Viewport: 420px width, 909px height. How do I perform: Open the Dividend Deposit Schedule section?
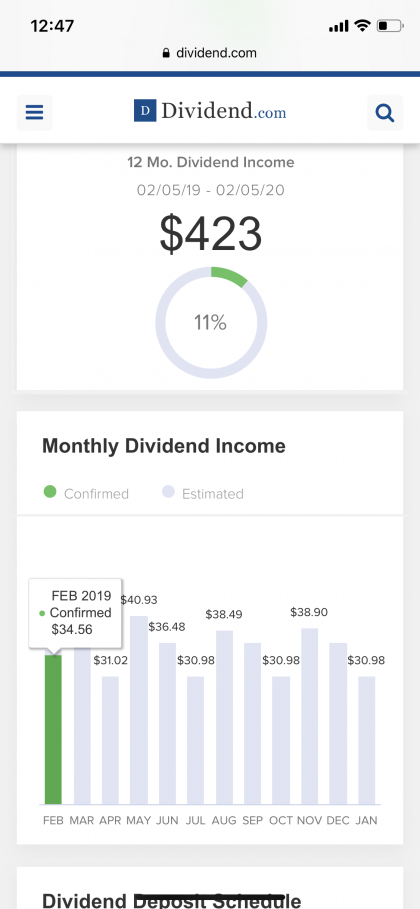tap(172, 900)
